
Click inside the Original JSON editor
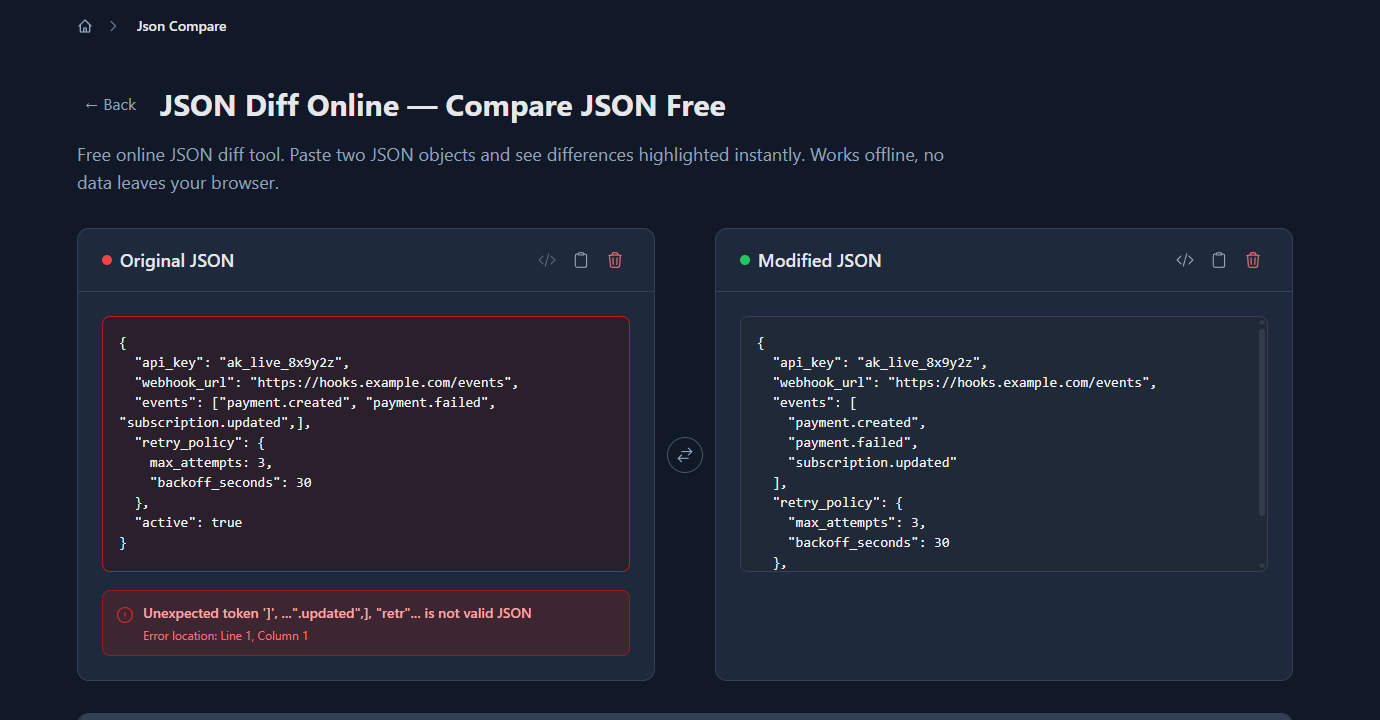point(366,444)
